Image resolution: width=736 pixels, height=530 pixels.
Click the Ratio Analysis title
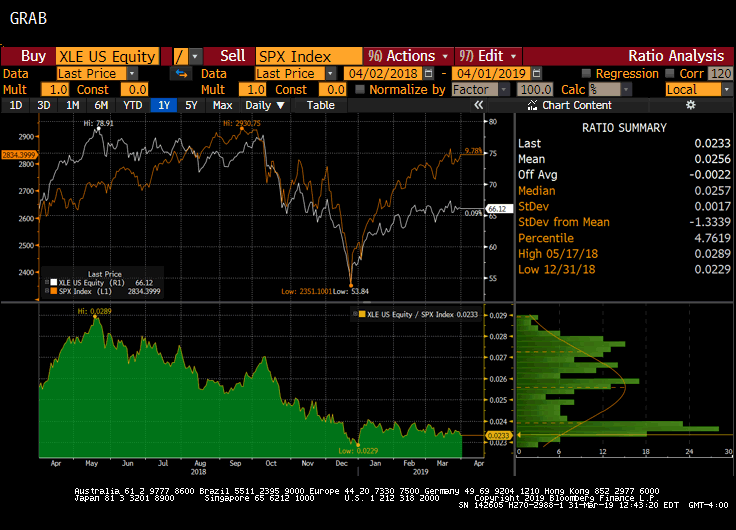676,56
